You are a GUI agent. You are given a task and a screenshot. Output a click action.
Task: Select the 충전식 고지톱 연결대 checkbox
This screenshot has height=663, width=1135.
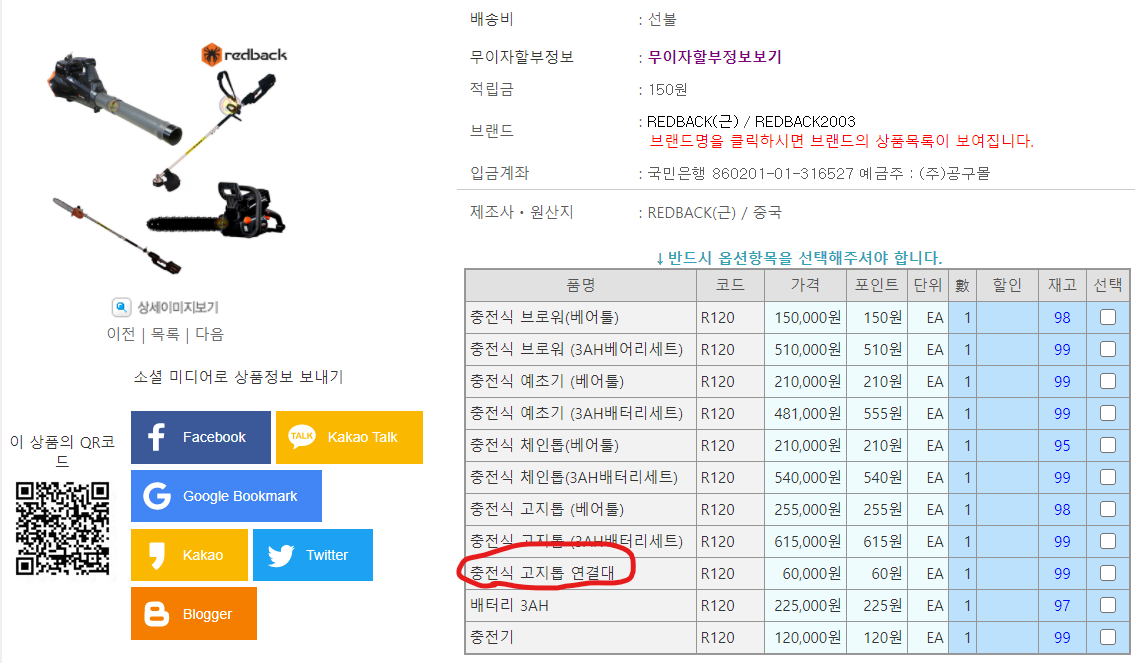pyautogui.click(x=1107, y=574)
